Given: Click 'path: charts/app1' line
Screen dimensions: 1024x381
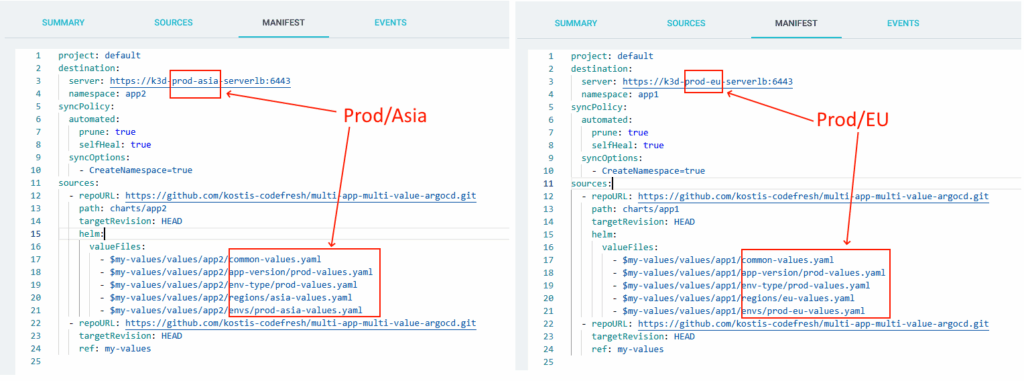Looking at the screenshot, I should tap(635, 209).
